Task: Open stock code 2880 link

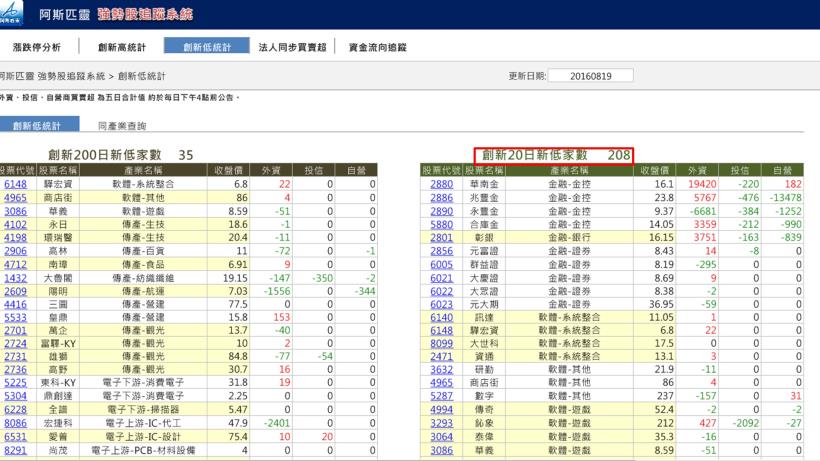Action: 441,184
